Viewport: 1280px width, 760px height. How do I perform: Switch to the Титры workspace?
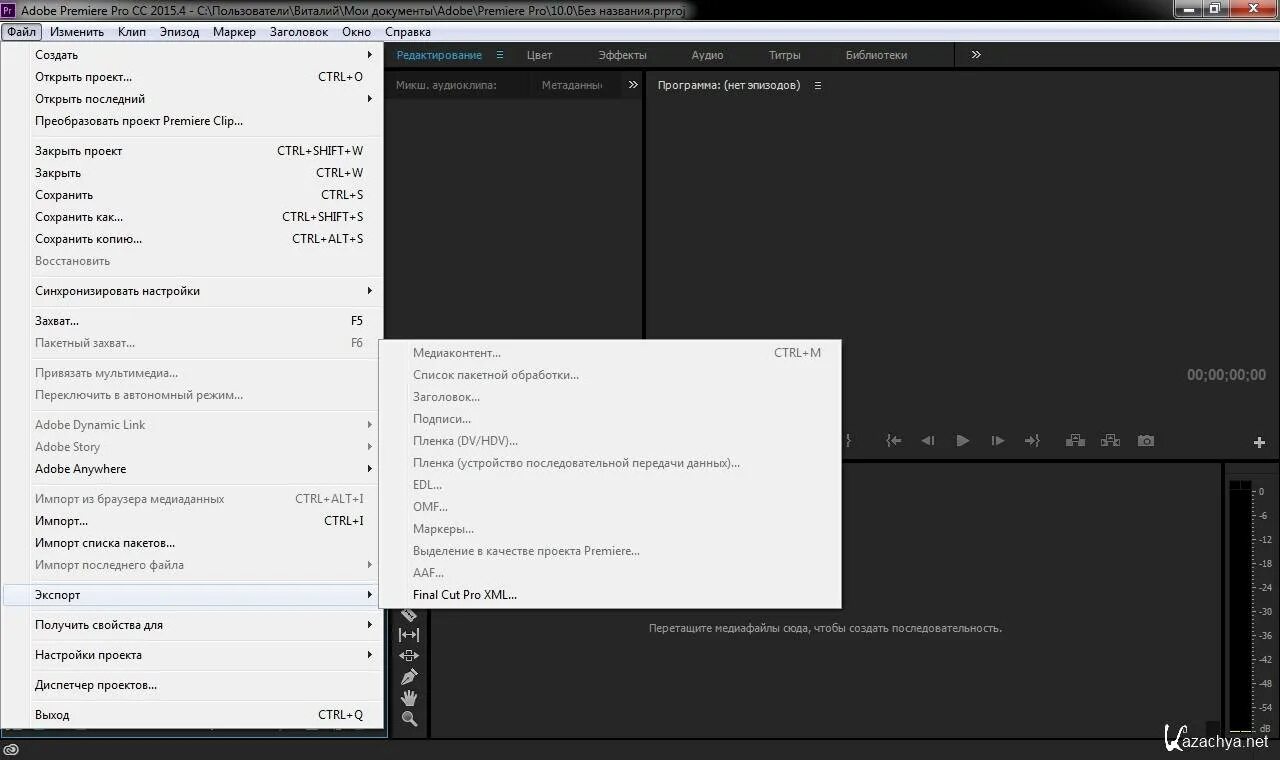[x=785, y=55]
